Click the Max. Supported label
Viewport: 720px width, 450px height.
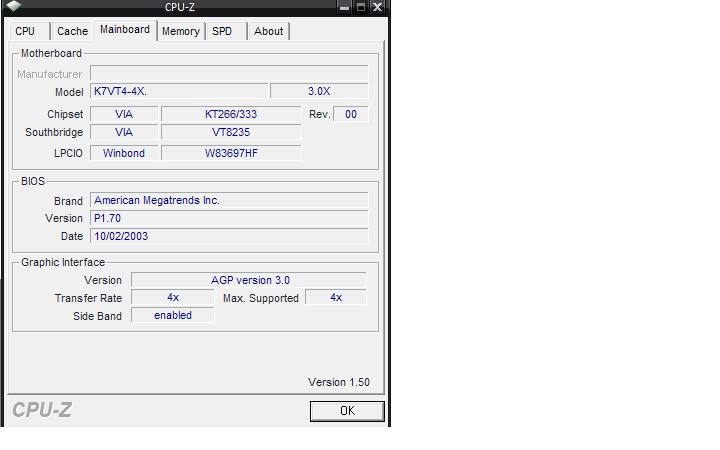pos(261,298)
